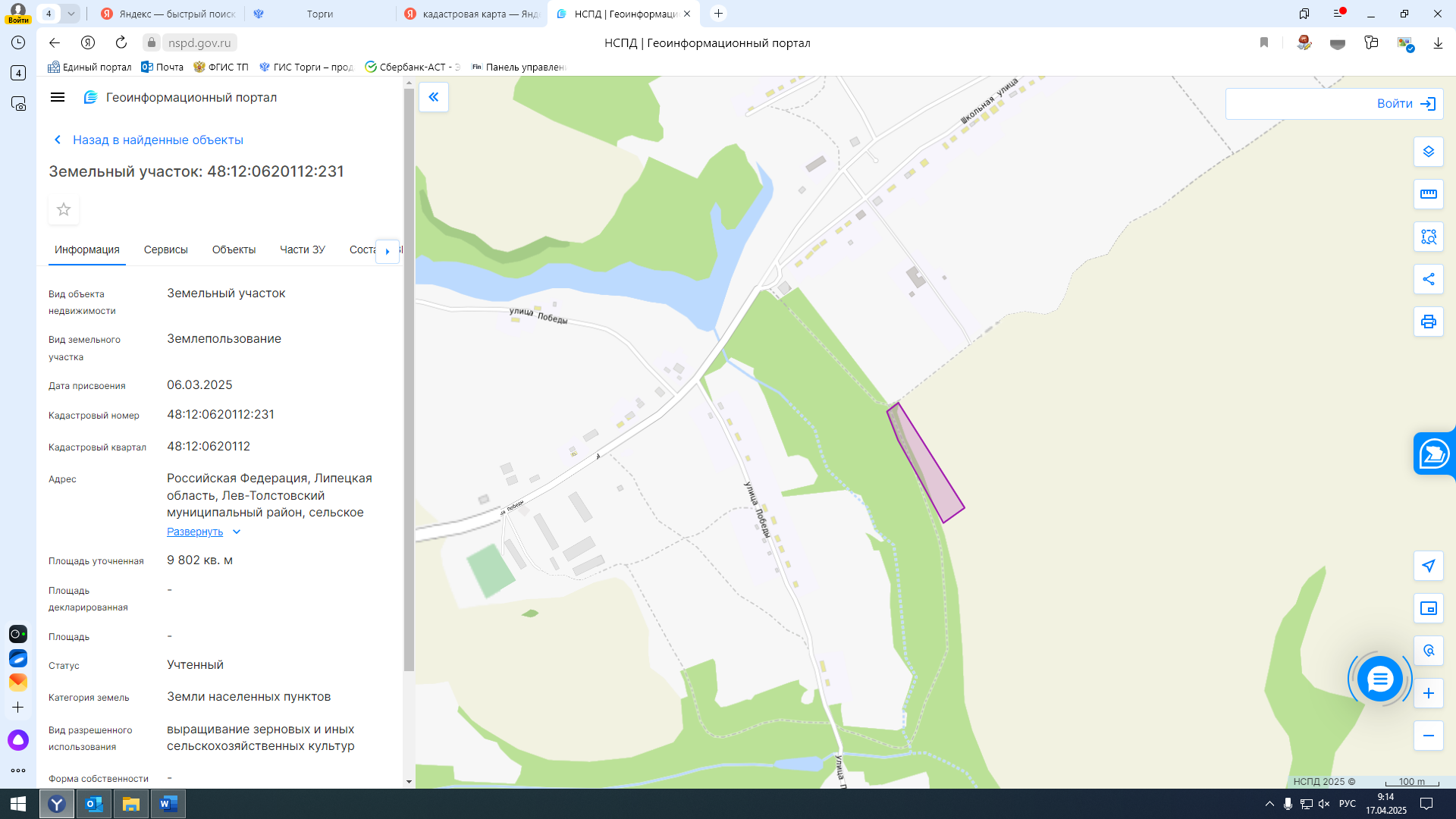The height and width of the screenshot is (819, 1456).
Task: Open Alice assistant icon in sidebar
Action: pyautogui.click(x=18, y=740)
